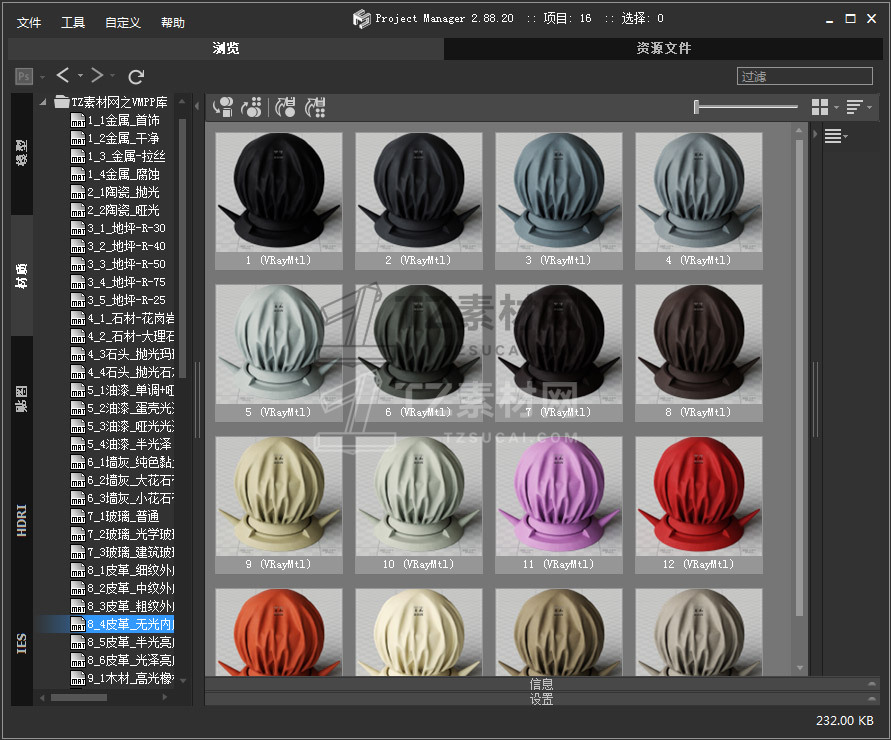The image size is (891, 740).
Task: Expand the 信息 panel bar
Action: pos(540,684)
